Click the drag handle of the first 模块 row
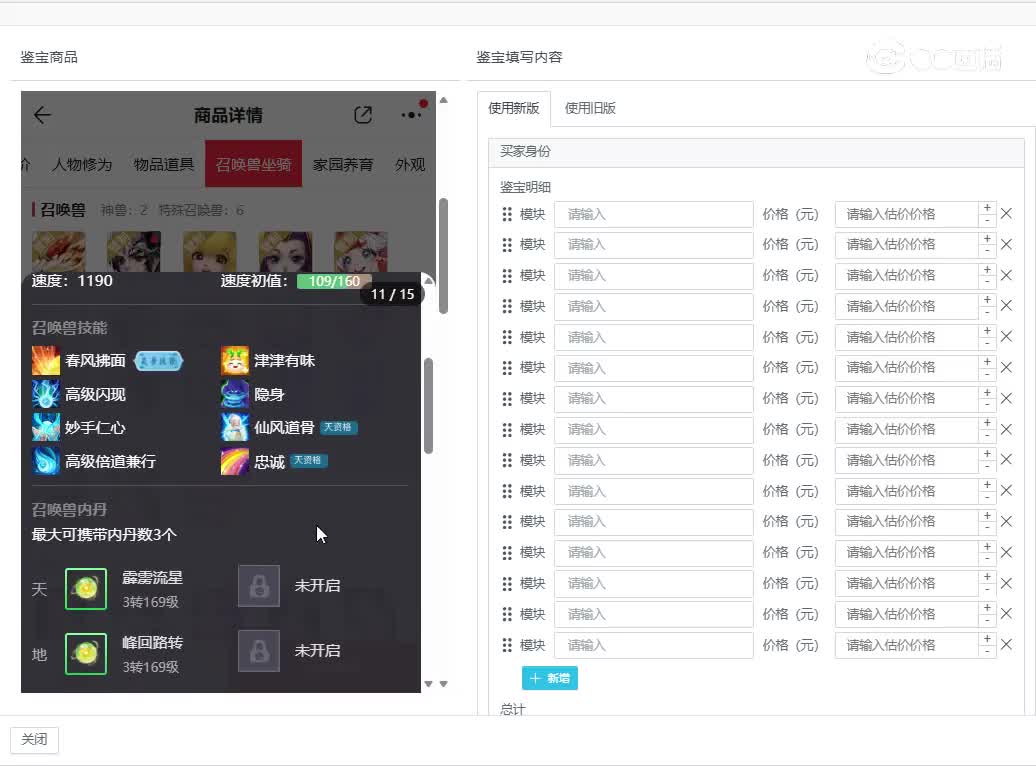The image size is (1036, 766). coord(507,214)
